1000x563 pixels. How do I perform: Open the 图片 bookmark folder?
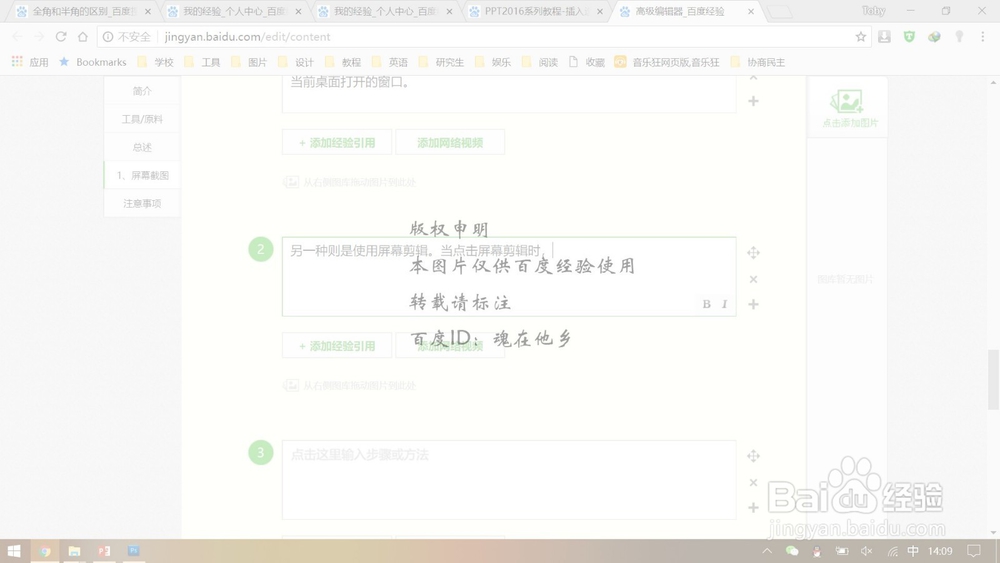249,62
